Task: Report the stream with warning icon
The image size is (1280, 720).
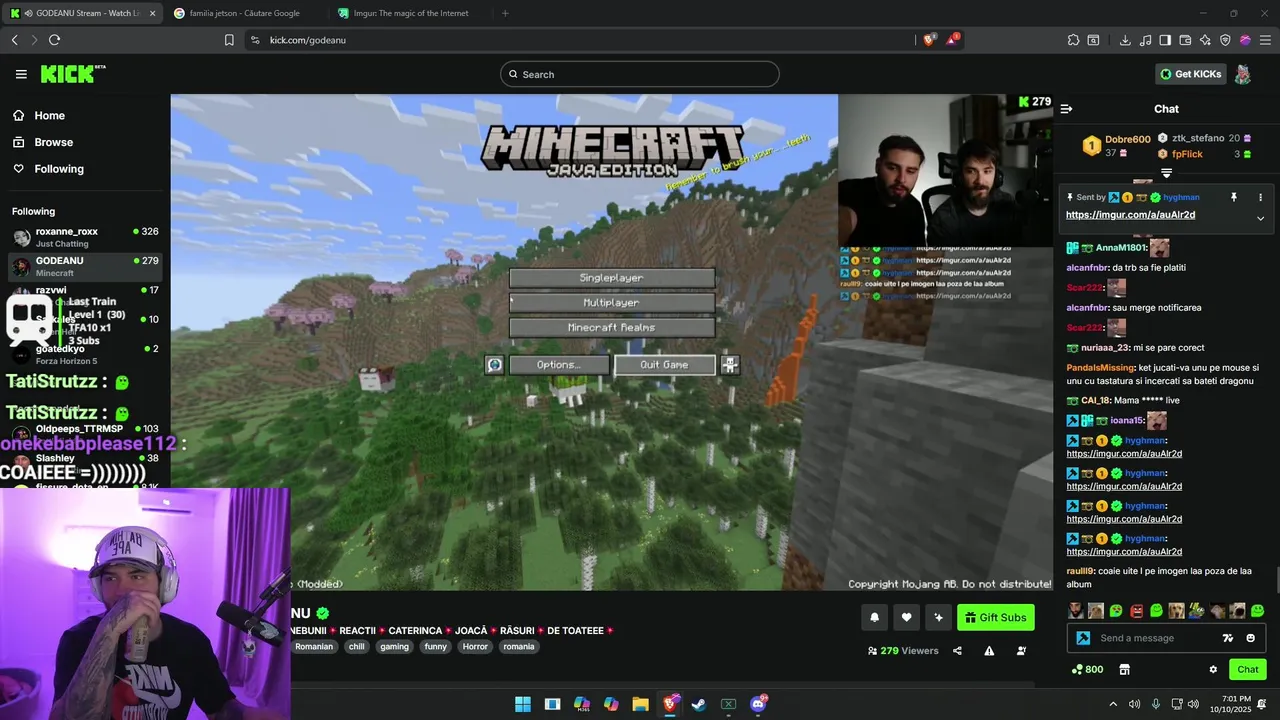Action: click(x=989, y=651)
